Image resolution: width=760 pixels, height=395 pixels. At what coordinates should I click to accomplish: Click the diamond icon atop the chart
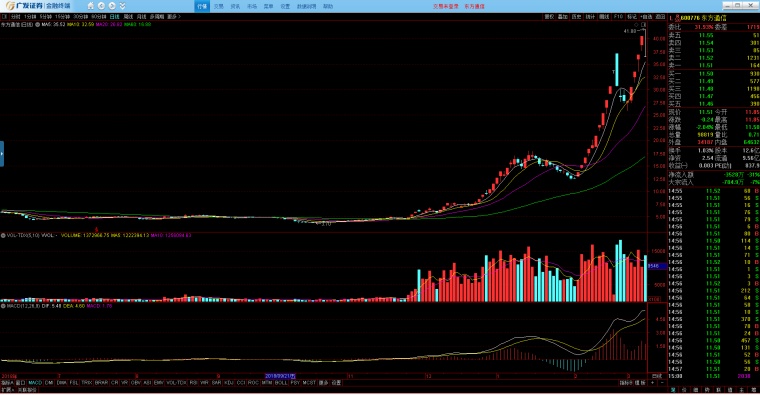click(636, 25)
